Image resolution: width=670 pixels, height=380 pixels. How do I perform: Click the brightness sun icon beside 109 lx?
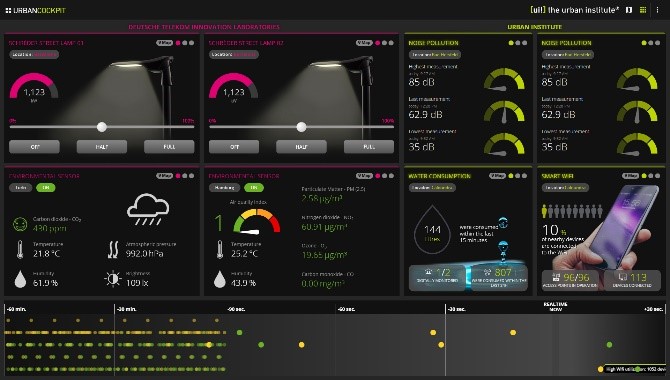(113, 279)
